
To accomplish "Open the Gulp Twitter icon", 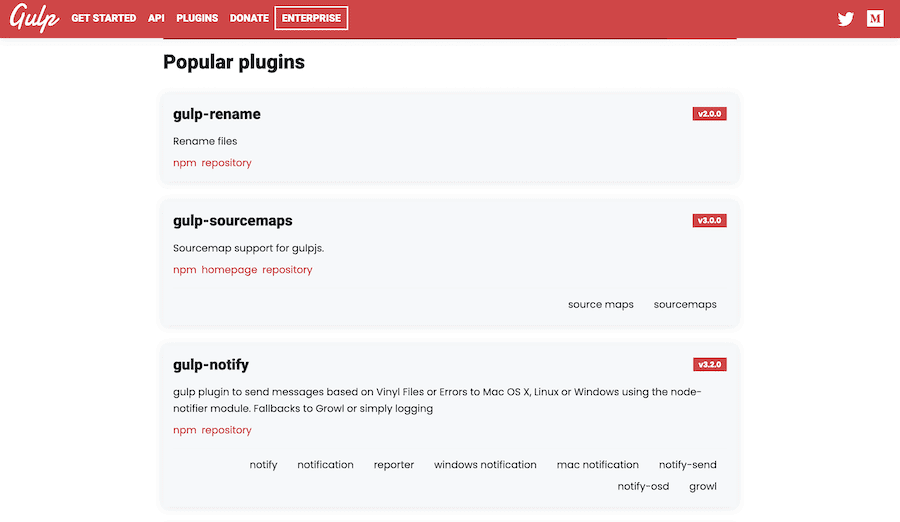I will coord(845,19).
